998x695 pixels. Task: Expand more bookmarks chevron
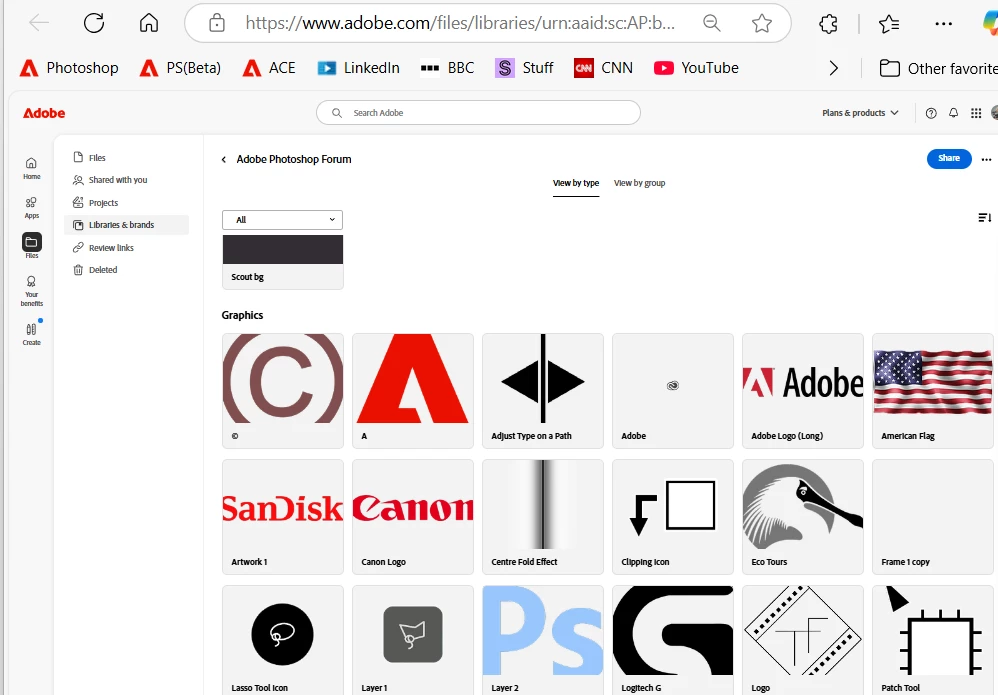pos(834,68)
